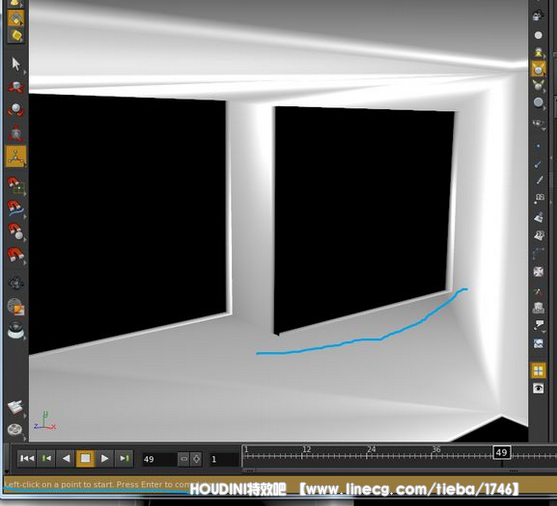Step to previous frame green button

click(47, 459)
